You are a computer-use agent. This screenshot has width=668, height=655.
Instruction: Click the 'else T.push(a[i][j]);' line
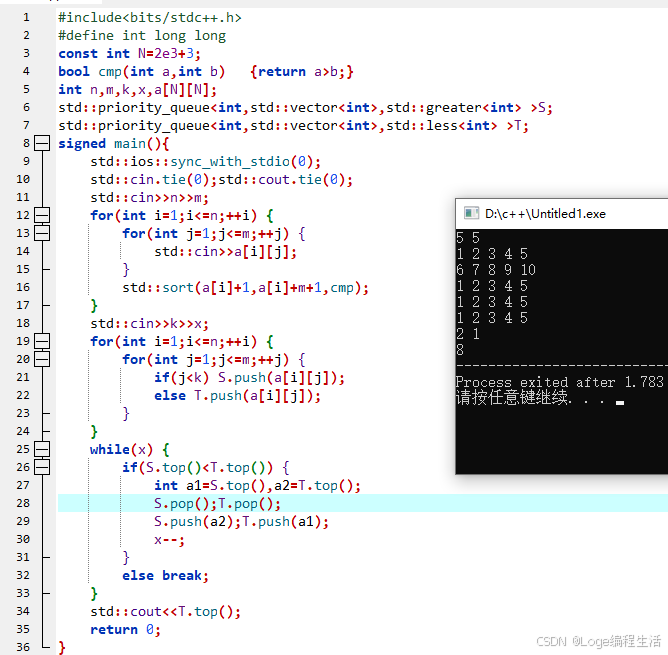tap(237, 395)
